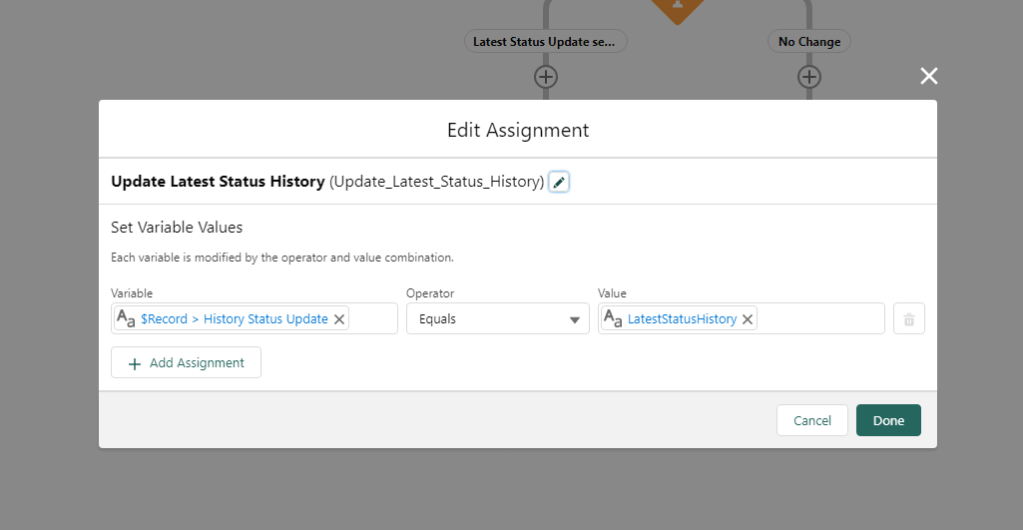Select the LatestStatusHistory pill in Value

coord(681,319)
